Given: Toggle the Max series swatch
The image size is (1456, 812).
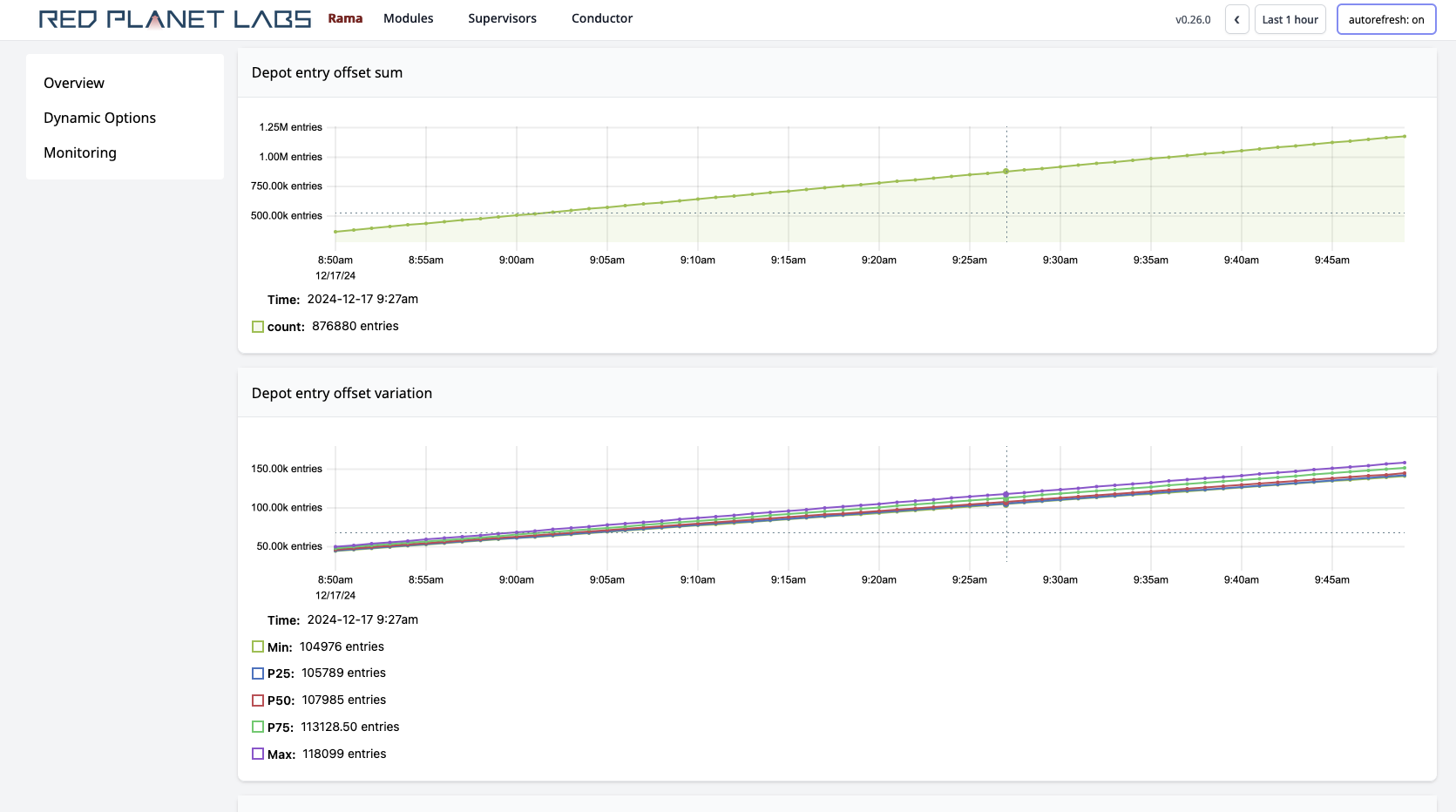Looking at the screenshot, I should click(258, 754).
